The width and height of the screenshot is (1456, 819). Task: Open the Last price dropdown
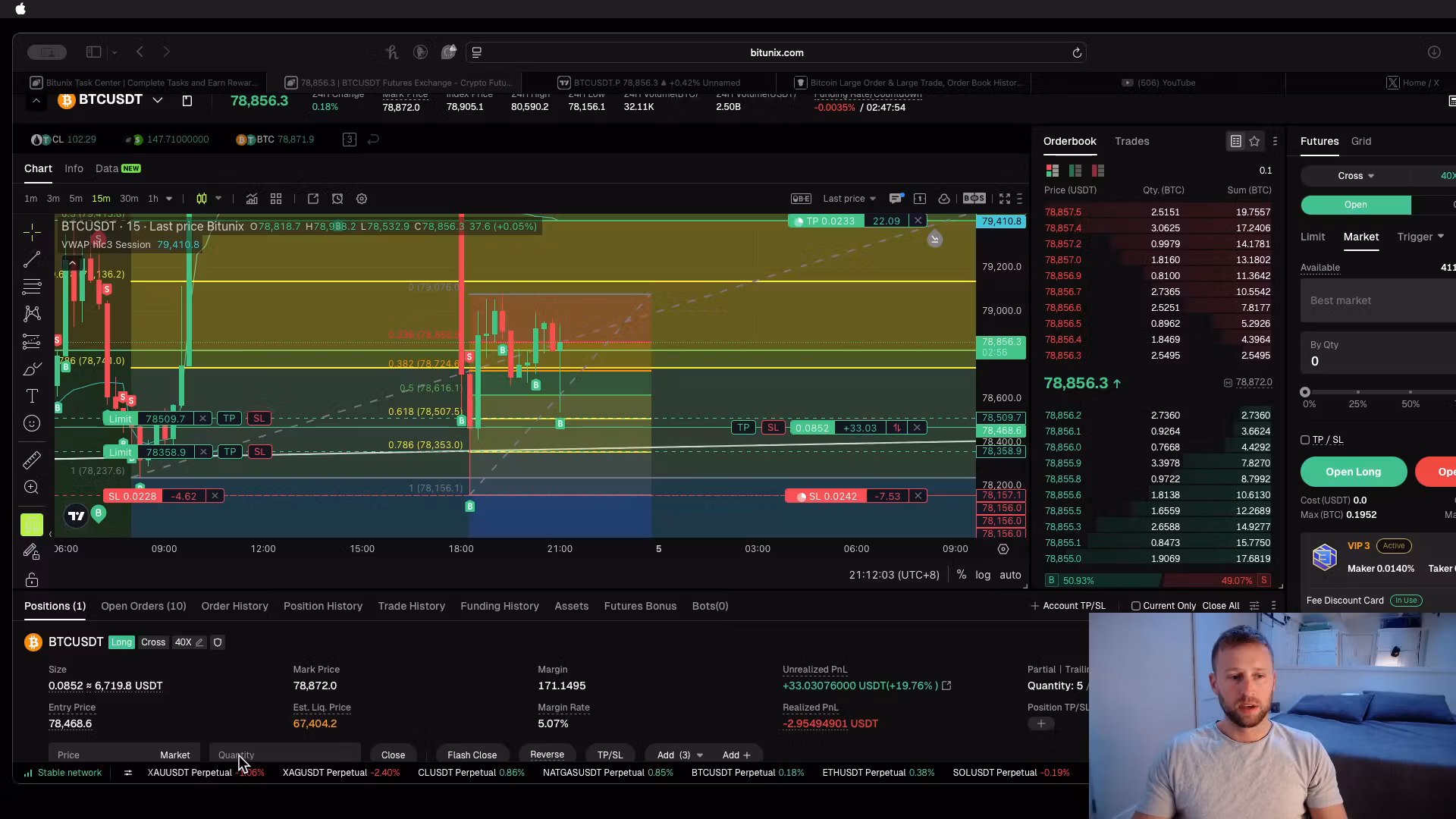tap(849, 199)
